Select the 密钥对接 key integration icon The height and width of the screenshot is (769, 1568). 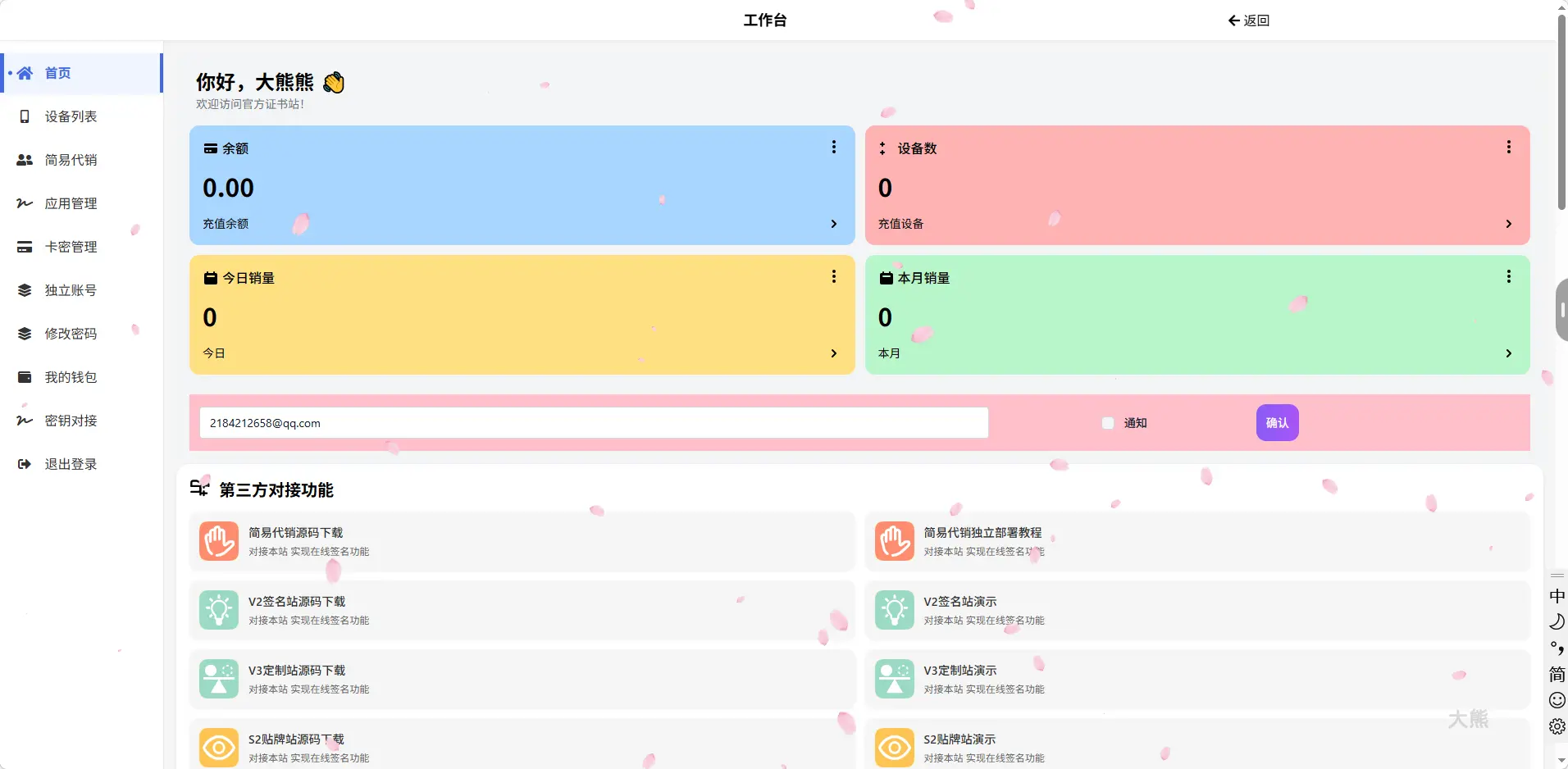click(x=24, y=421)
